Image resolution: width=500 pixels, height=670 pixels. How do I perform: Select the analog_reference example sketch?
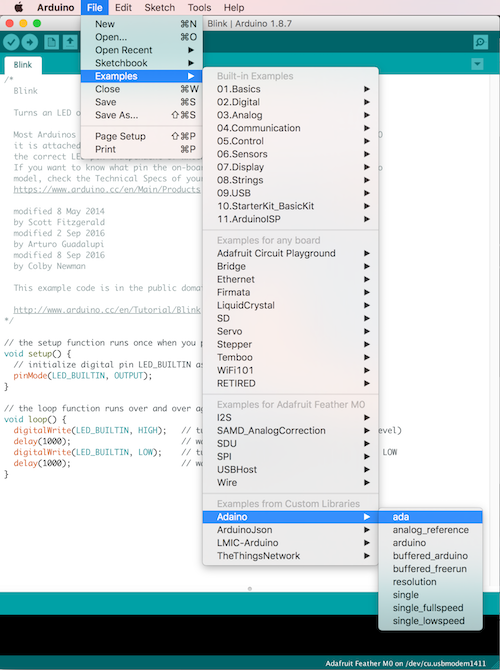(430, 530)
